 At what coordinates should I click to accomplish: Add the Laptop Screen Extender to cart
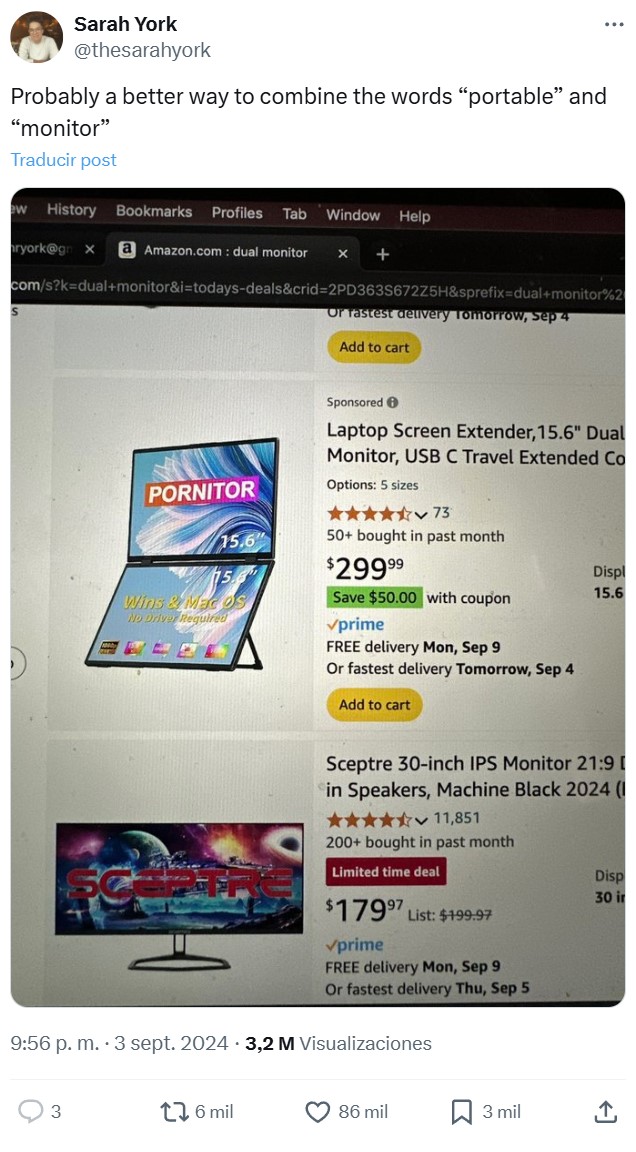pyautogui.click(x=373, y=703)
